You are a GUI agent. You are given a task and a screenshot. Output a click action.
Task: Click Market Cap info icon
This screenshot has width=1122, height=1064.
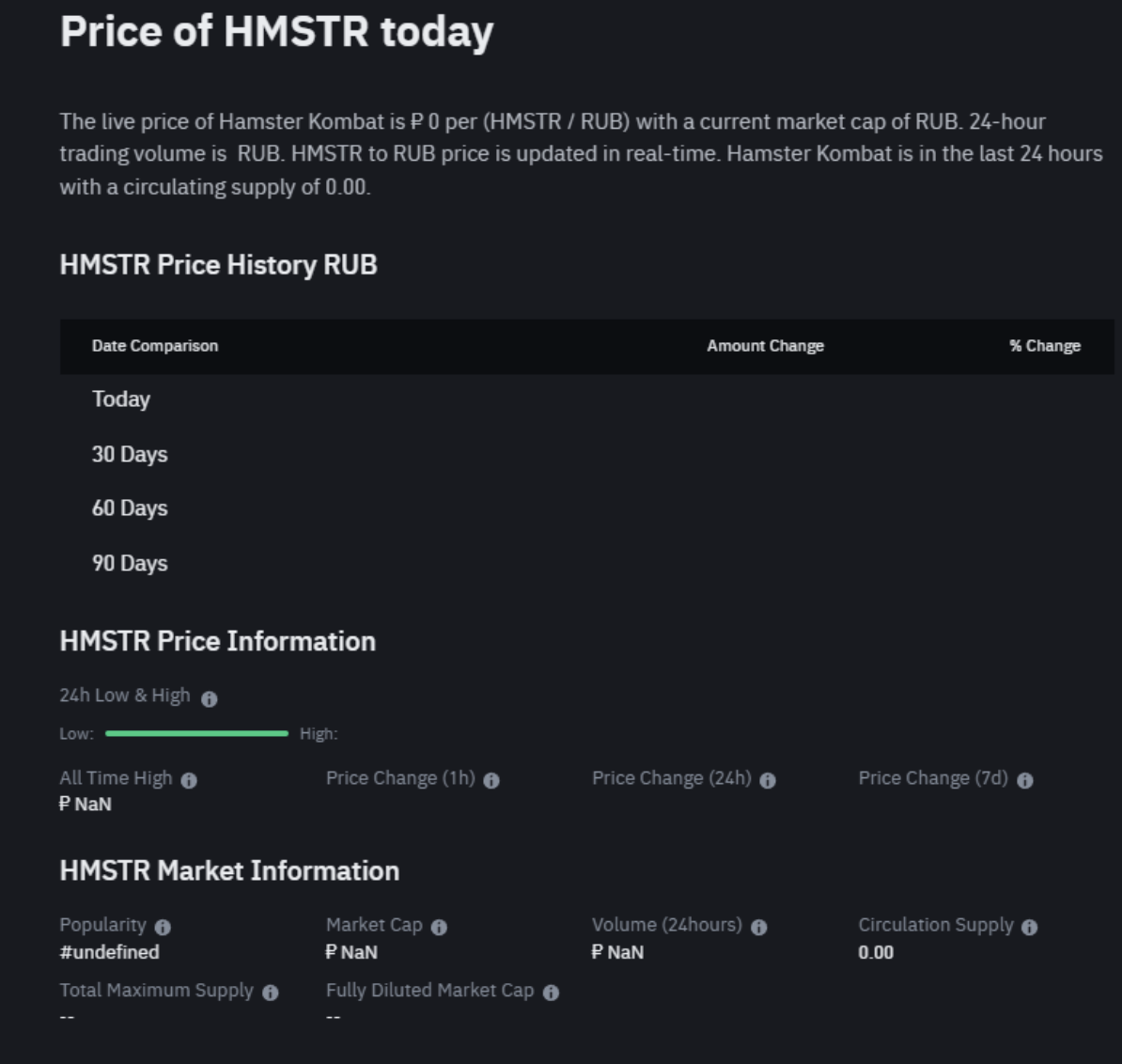(x=439, y=928)
